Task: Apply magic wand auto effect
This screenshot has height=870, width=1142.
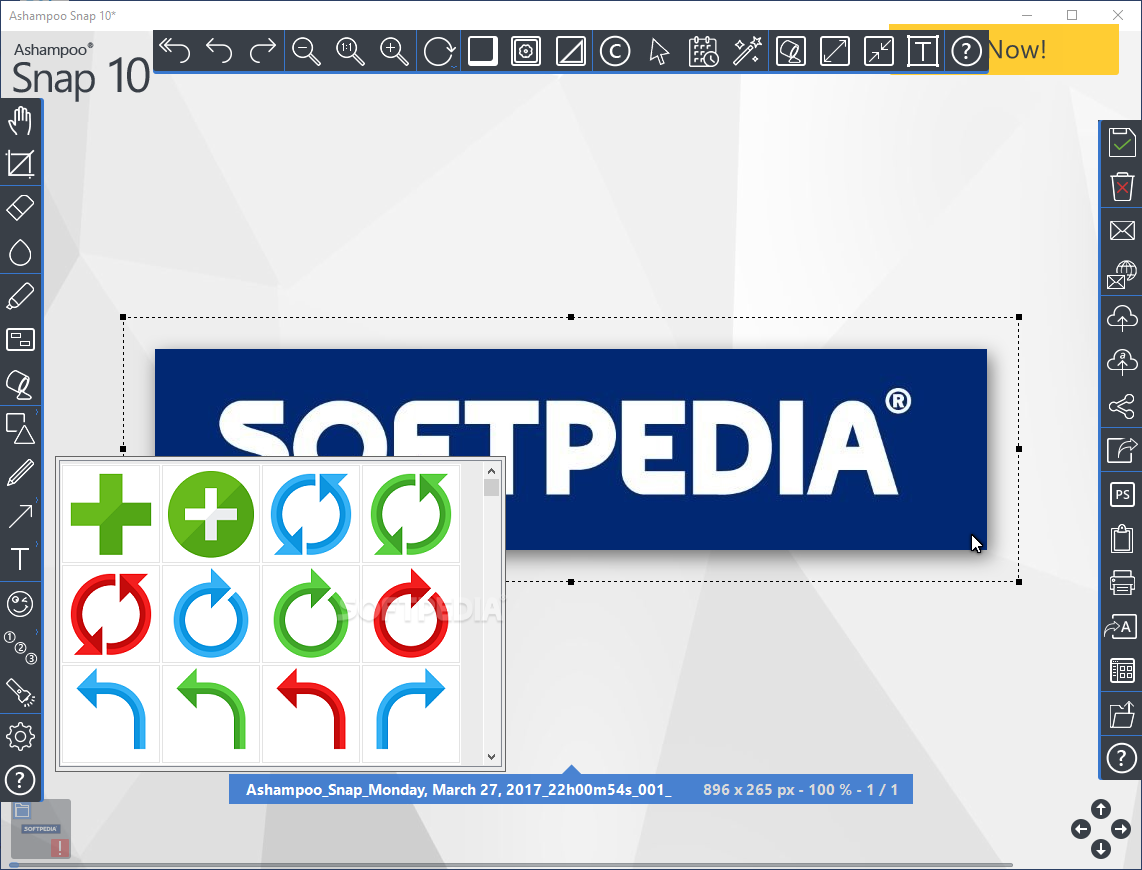Action: pos(747,51)
